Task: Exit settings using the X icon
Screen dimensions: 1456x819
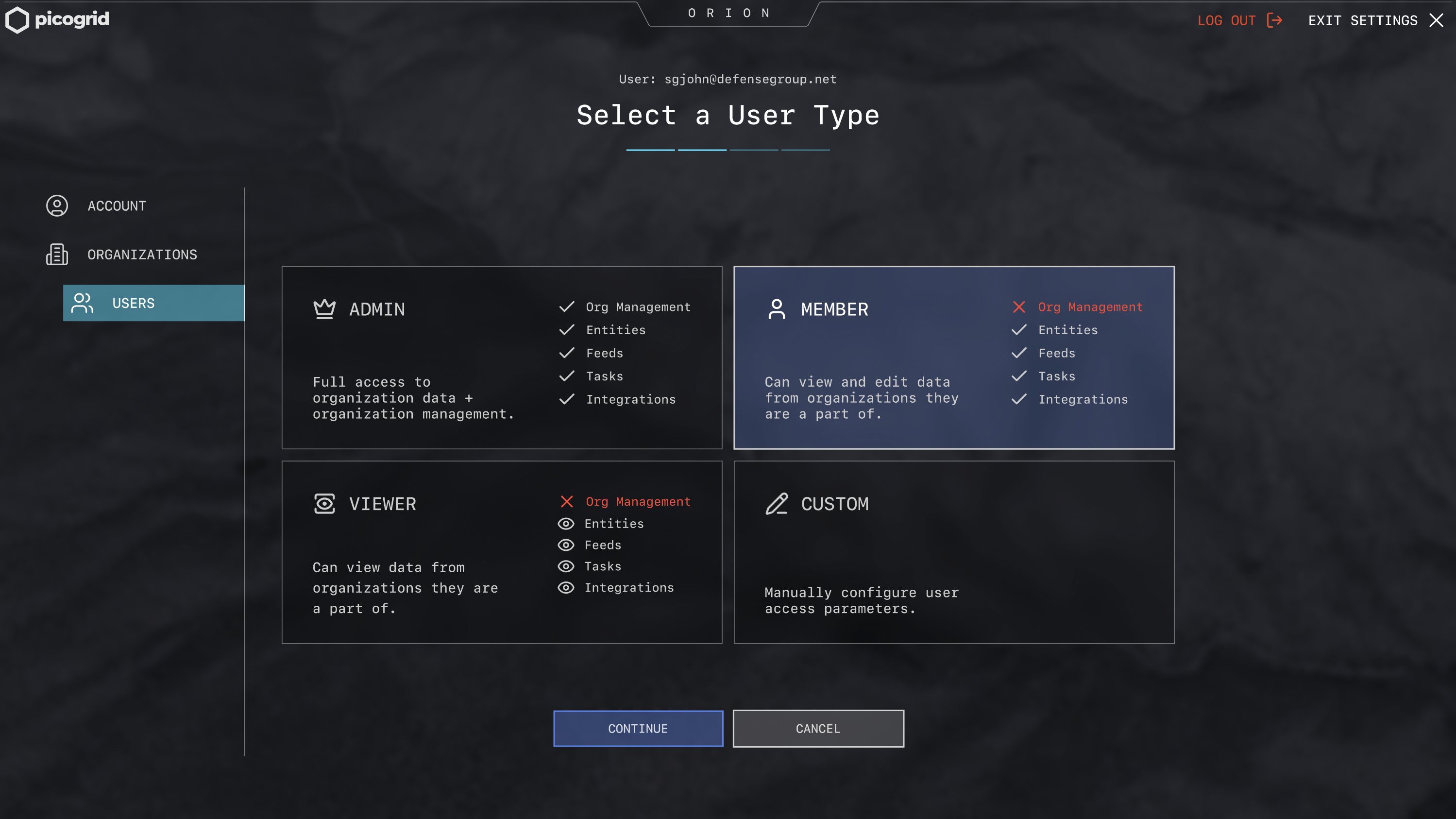Action: tap(1436, 20)
